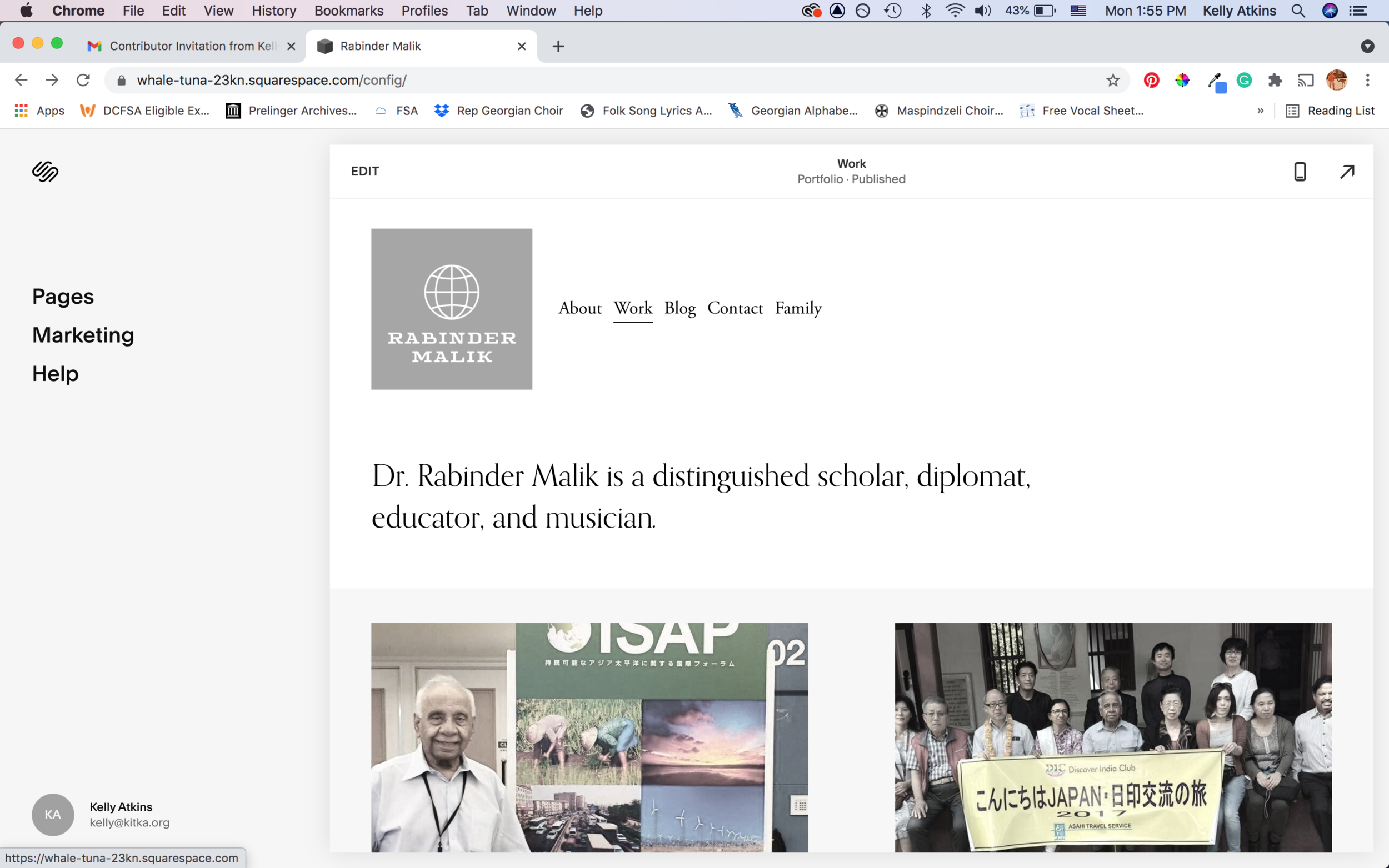Expand hidden bookmarks chevron

(1260, 111)
